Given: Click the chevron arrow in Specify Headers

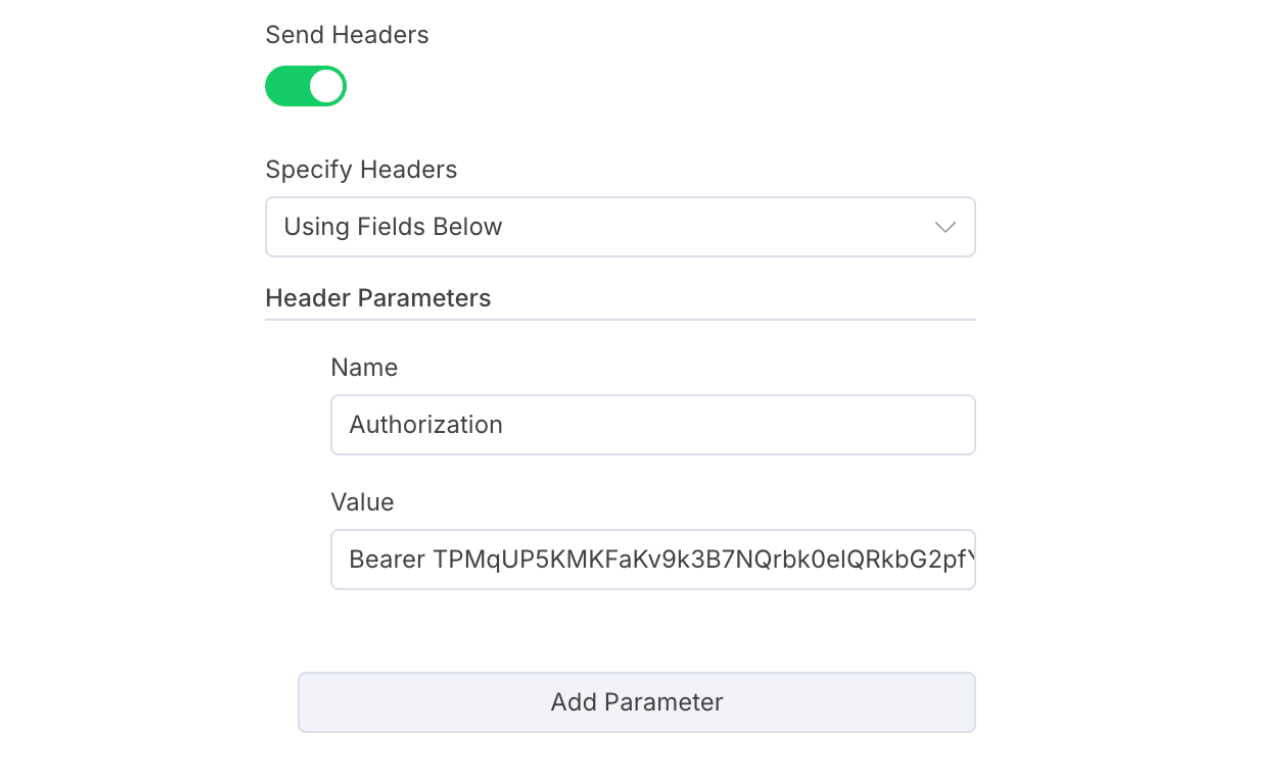Looking at the screenshot, I should pyautogui.click(x=944, y=227).
